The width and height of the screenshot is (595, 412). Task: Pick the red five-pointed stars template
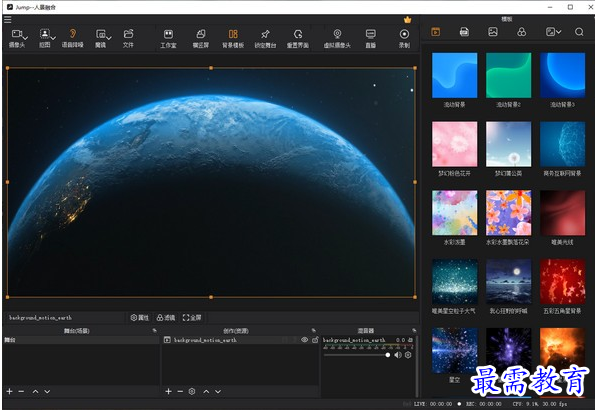click(562, 281)
